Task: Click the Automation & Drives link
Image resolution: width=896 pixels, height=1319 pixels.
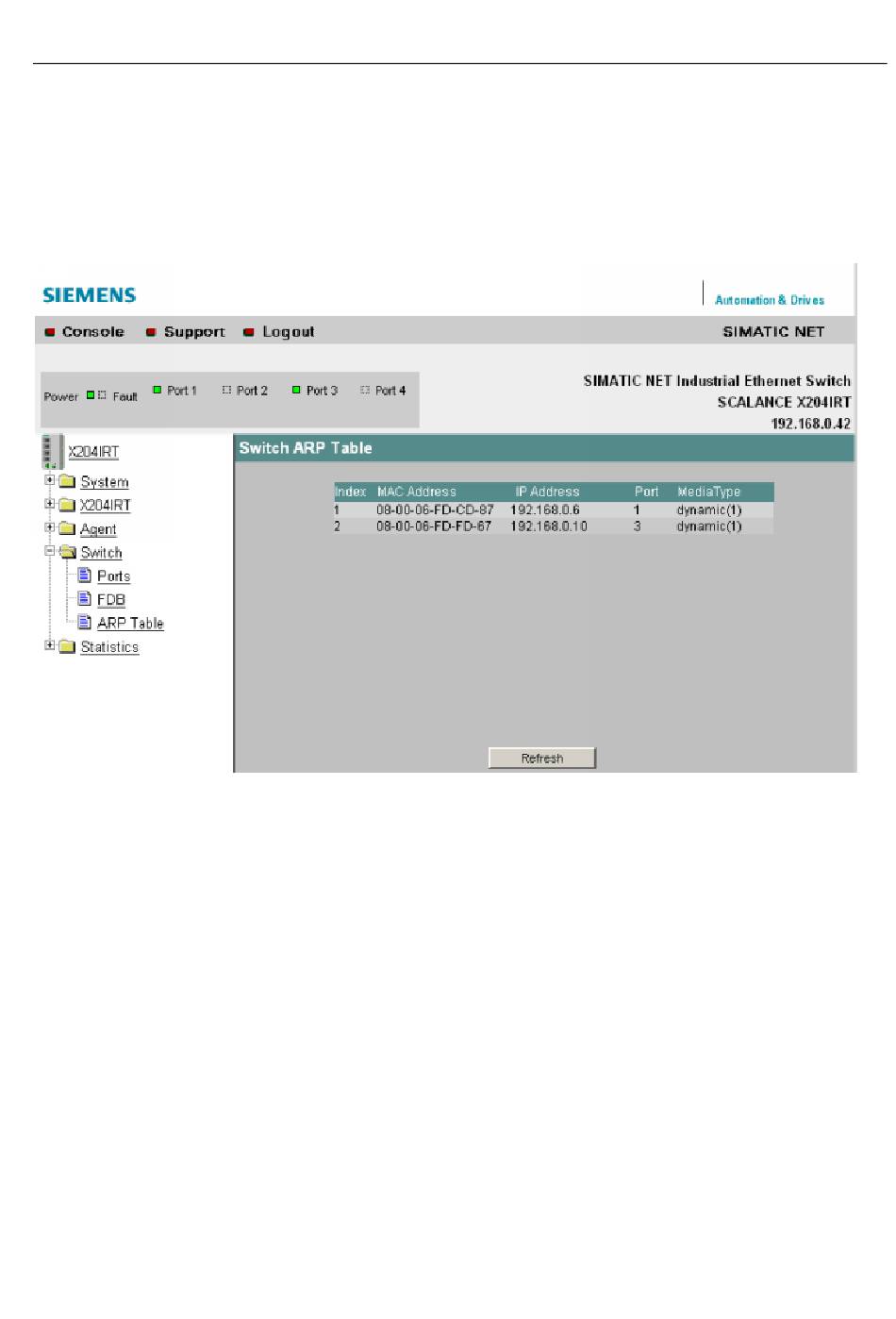Action: (x=770, y=300)
